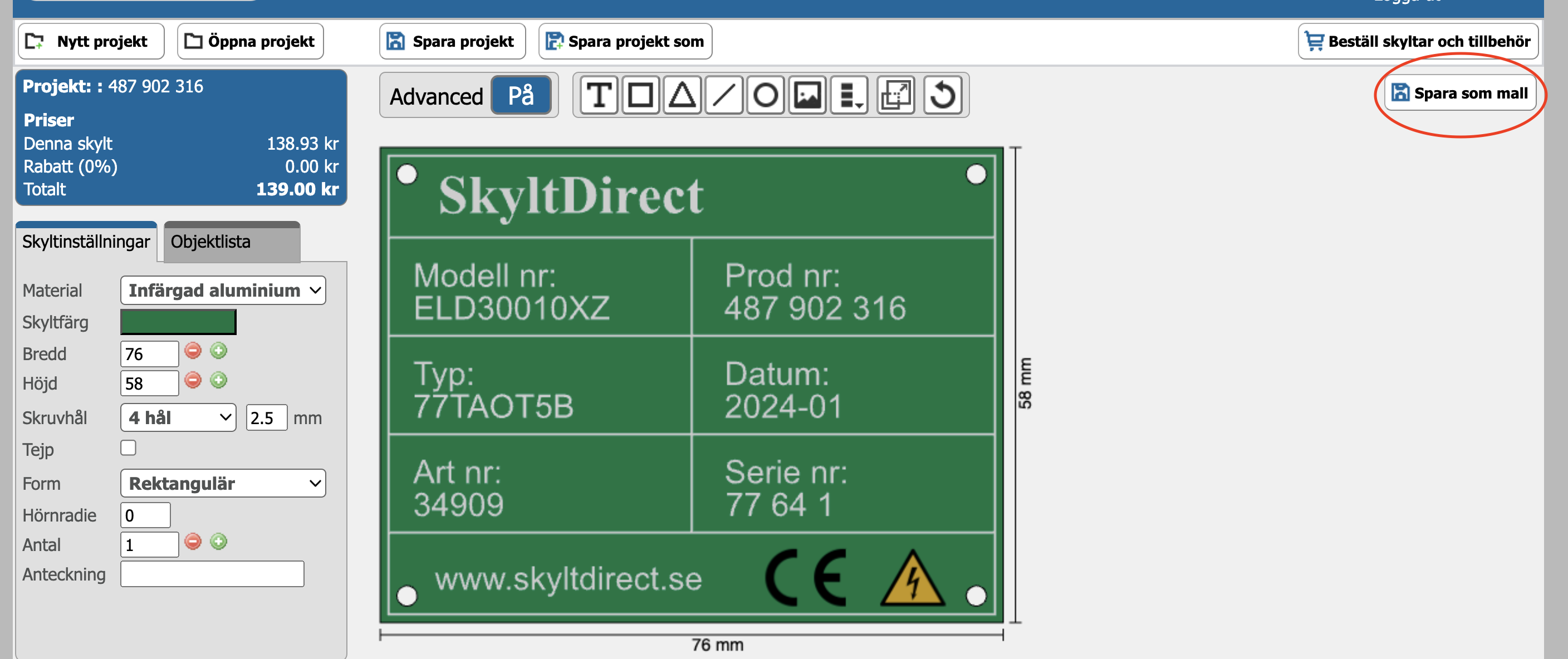Screen dimensions: 1568x659
Task: Increase Höjd with the green plus
Action: 218,380
